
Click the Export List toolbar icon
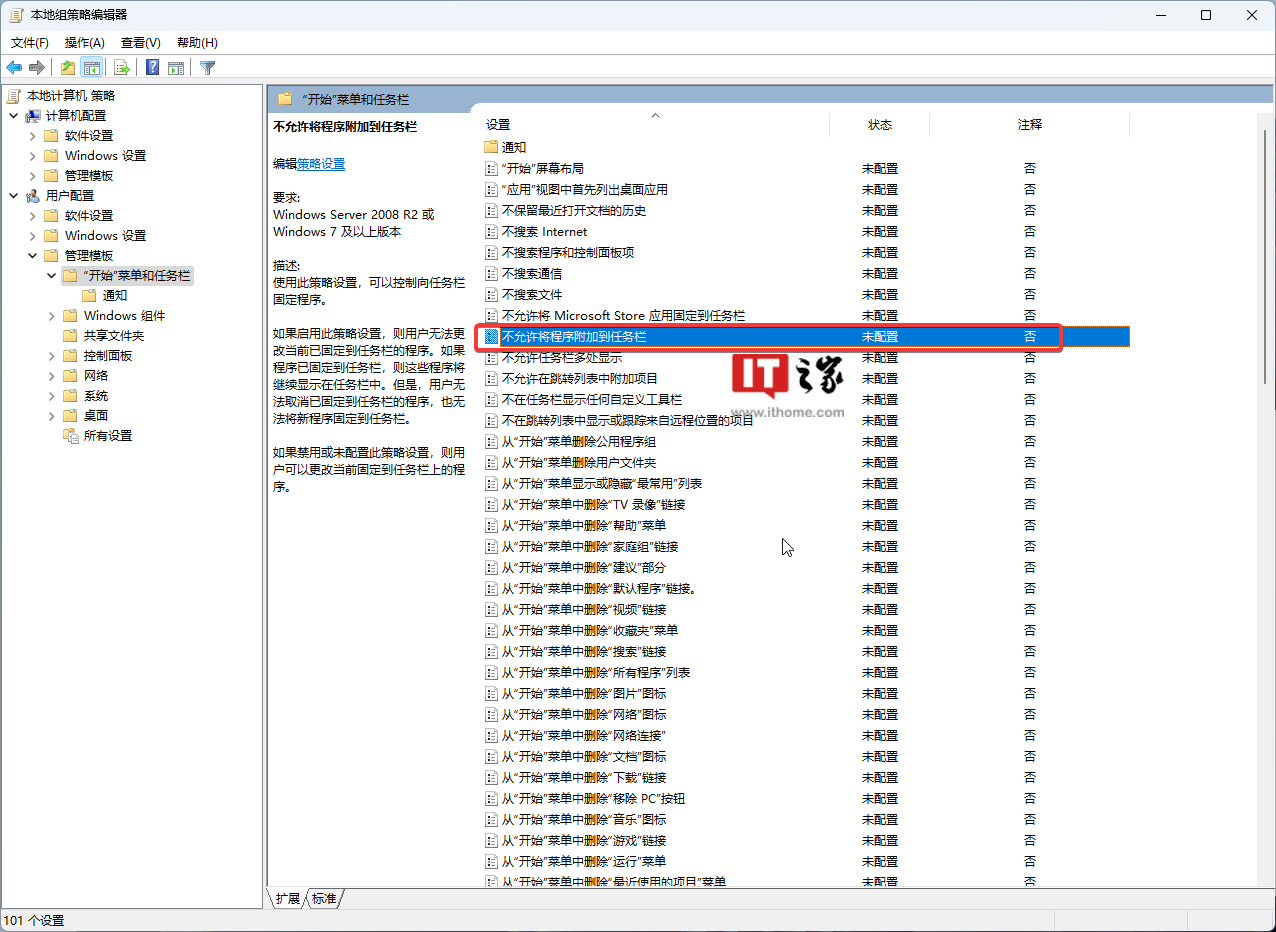coord(122,68)
